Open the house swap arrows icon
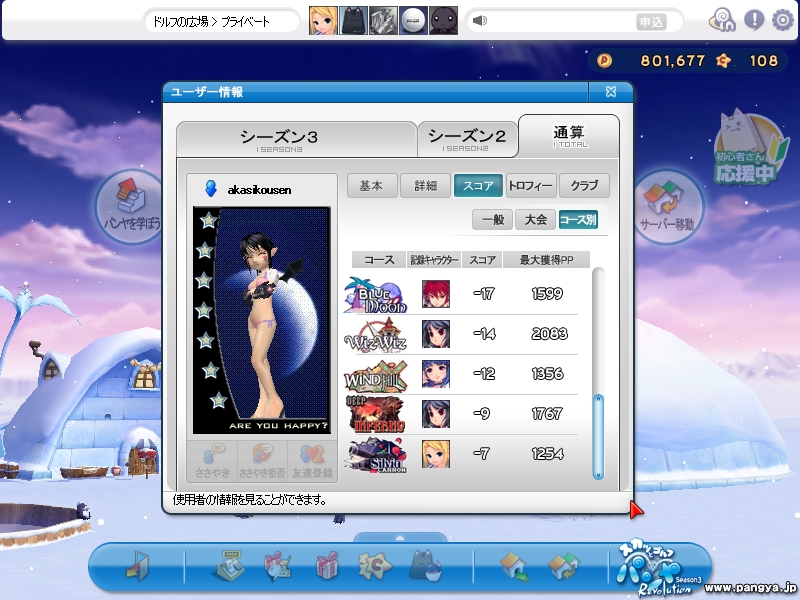800x600 pixels. (563, 566)
